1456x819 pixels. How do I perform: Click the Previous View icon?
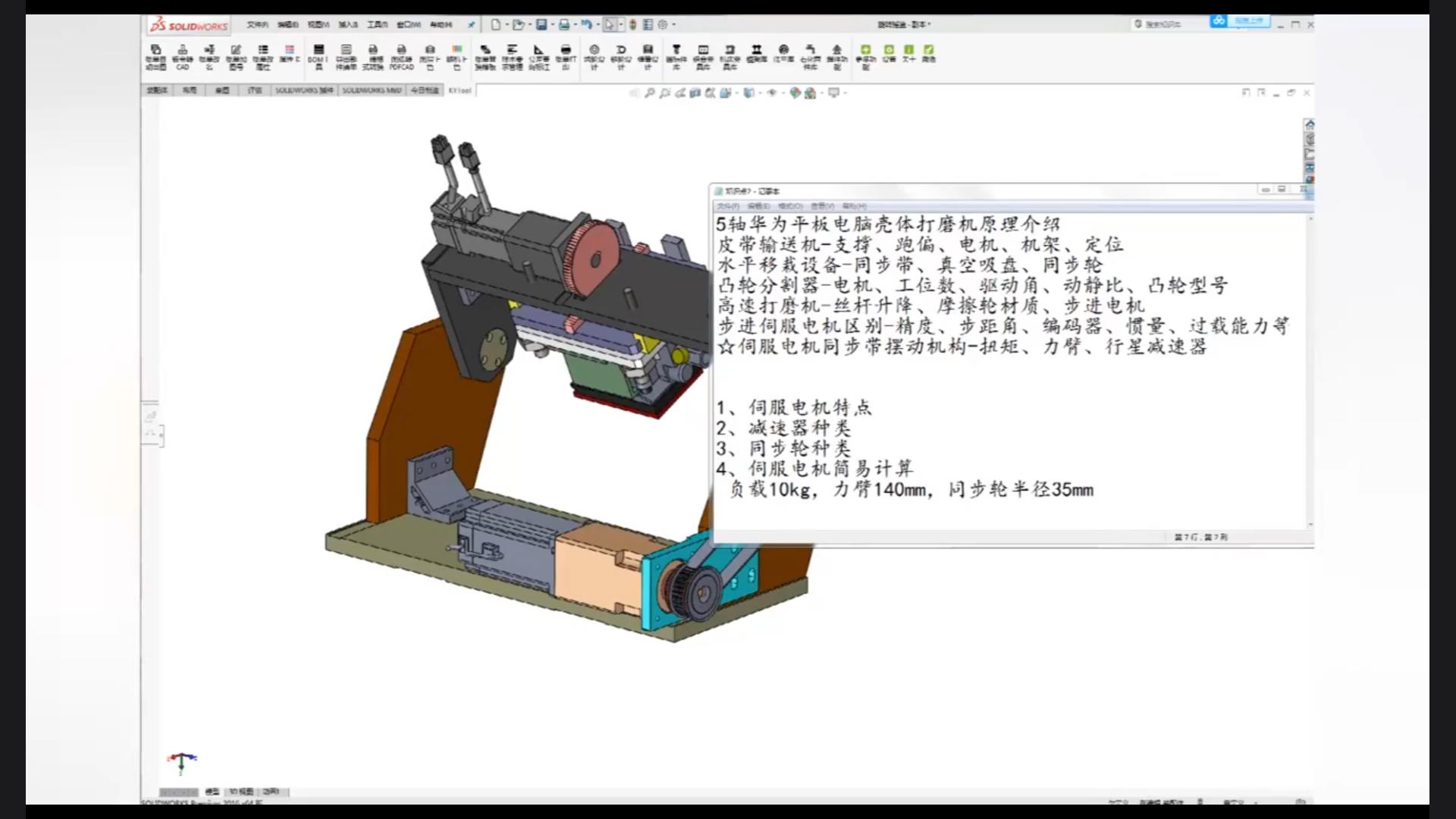680,93
